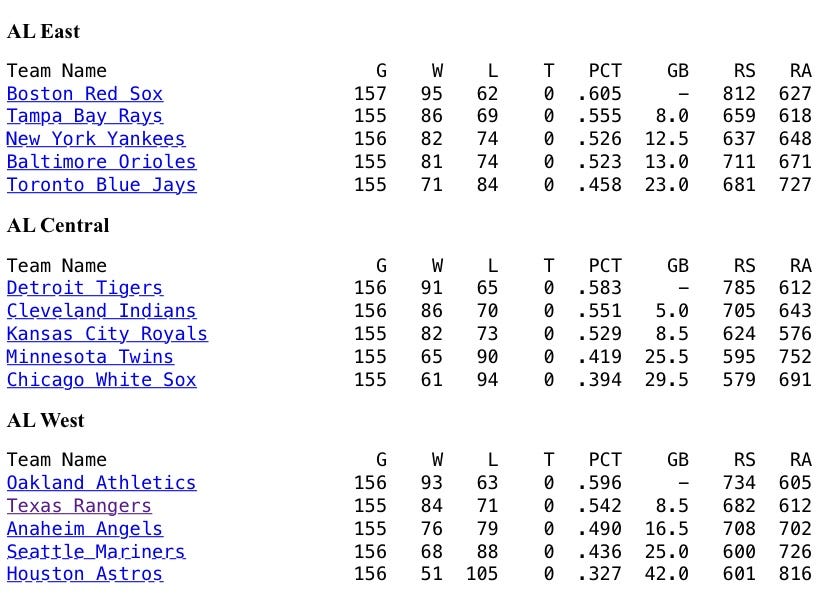Click the AL West division heading

[x=45, y=421]
